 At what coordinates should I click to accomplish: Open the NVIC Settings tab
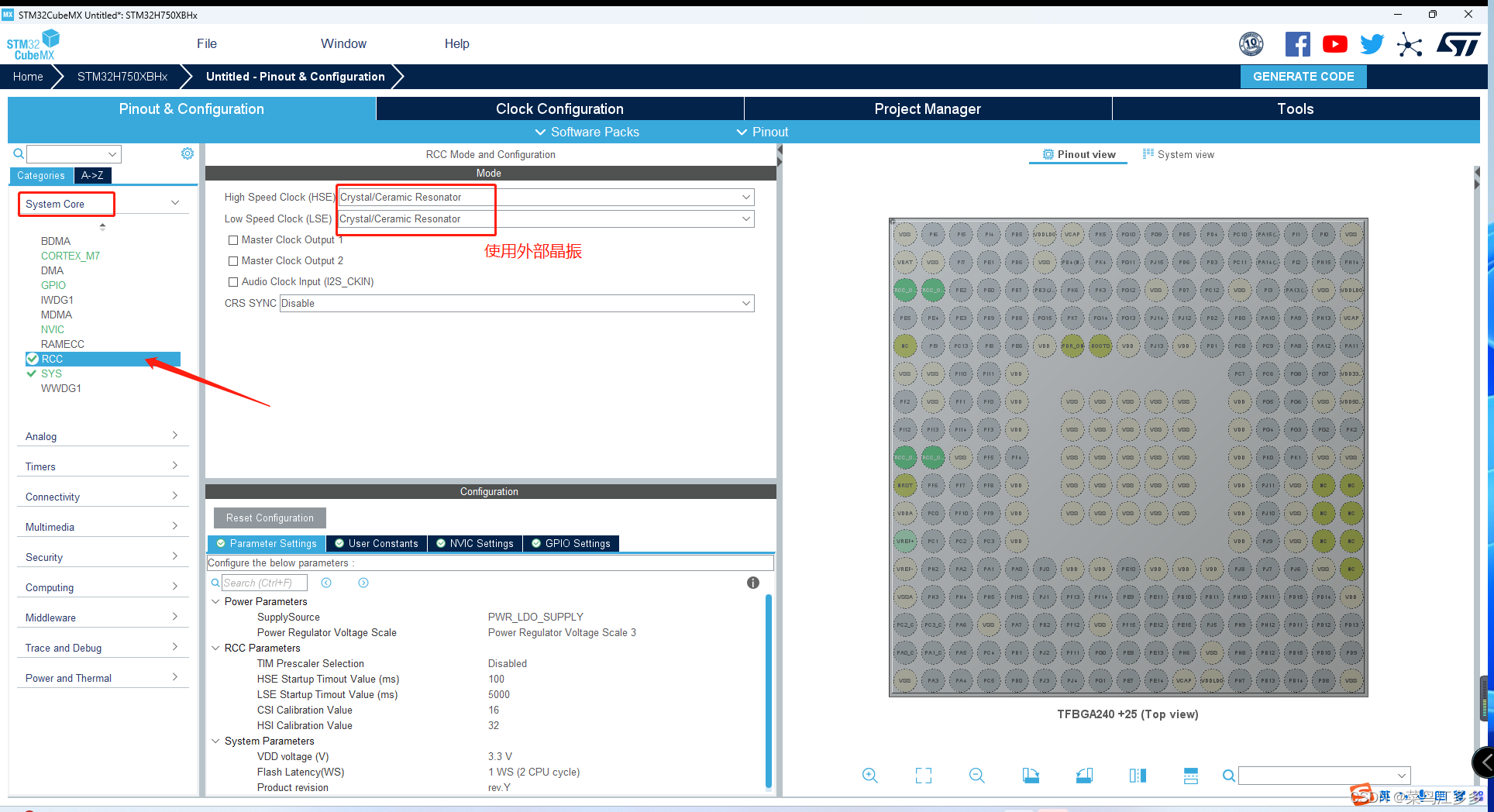point(474,544)
